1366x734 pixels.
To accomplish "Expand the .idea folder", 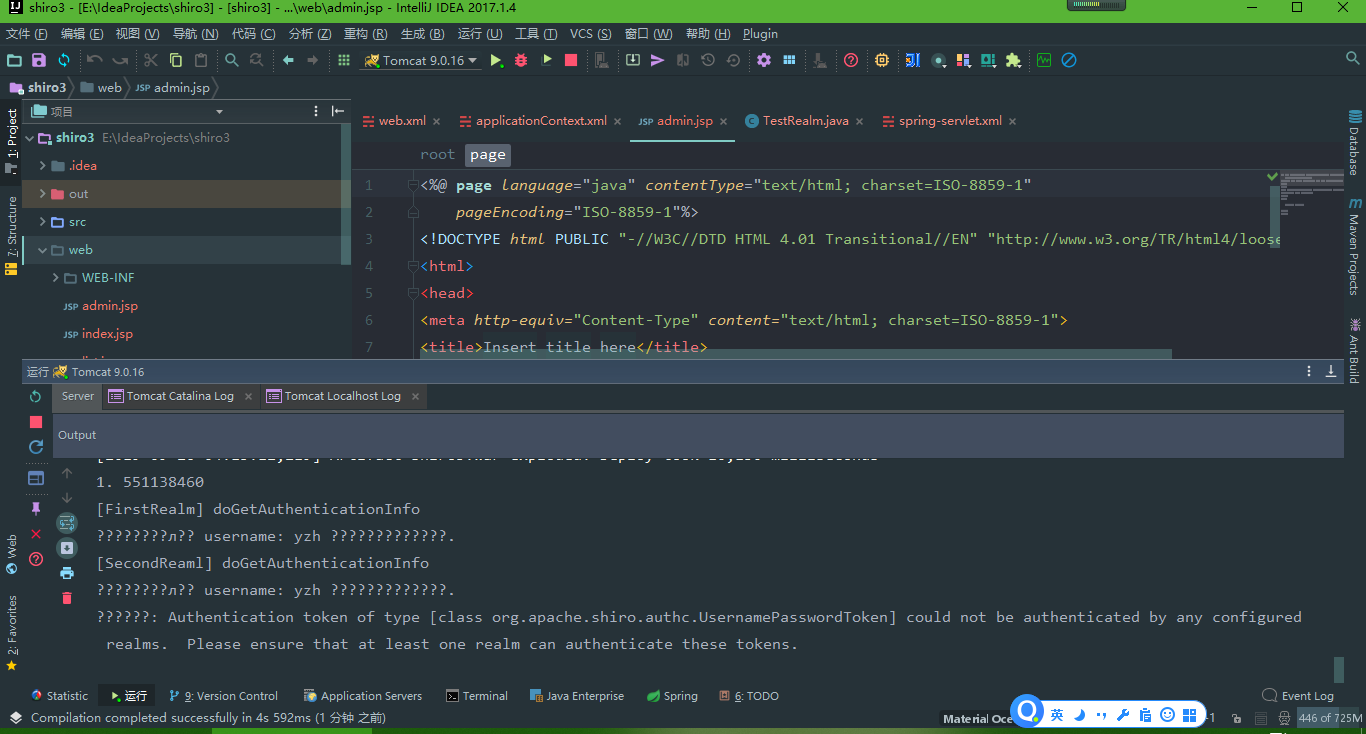I will click(43, 166).
